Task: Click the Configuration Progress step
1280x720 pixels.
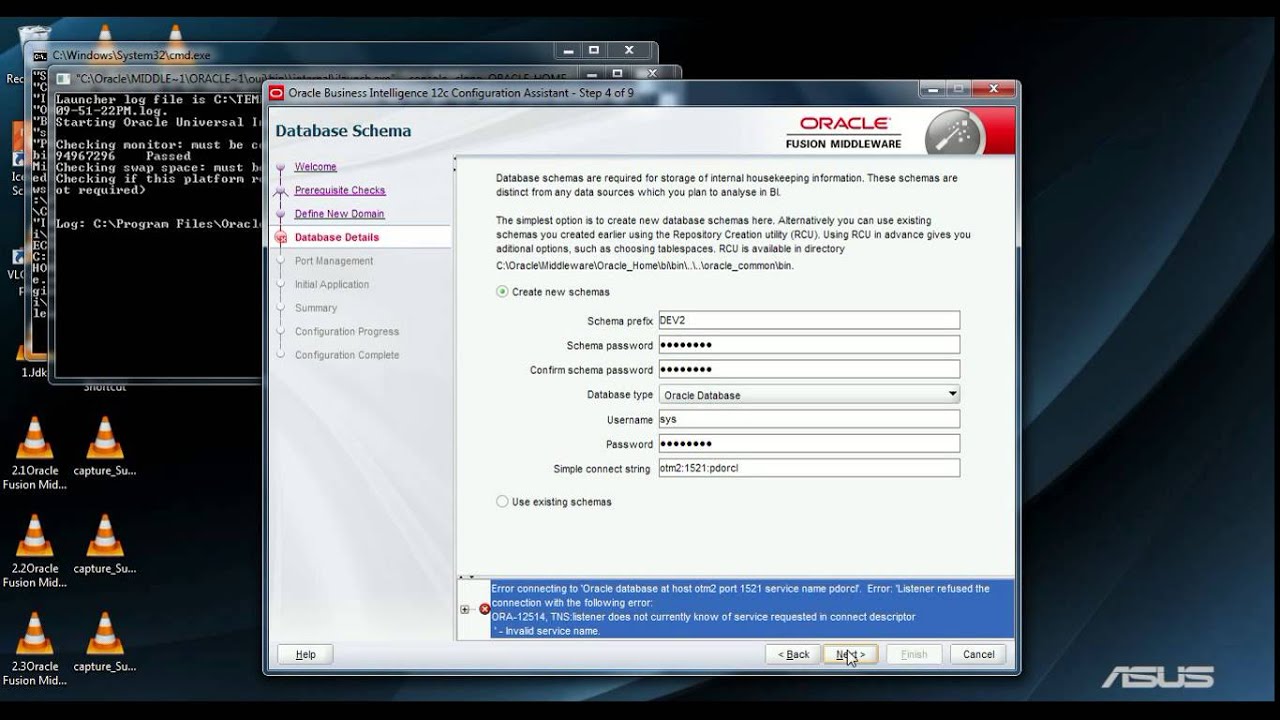Action: coord(347,332)
